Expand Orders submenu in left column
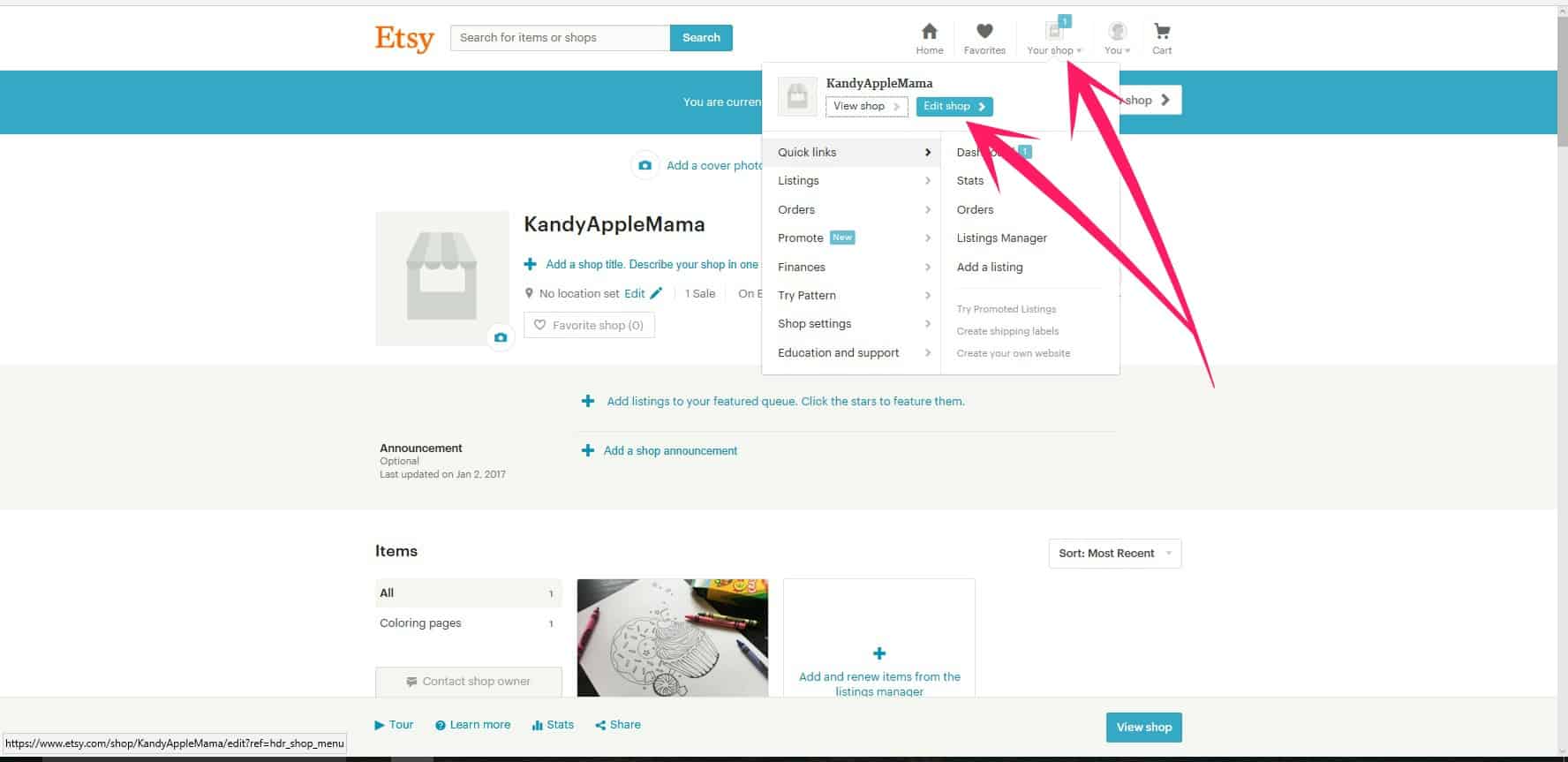This screenshot has height=762, width=1568. coord(852,209)
